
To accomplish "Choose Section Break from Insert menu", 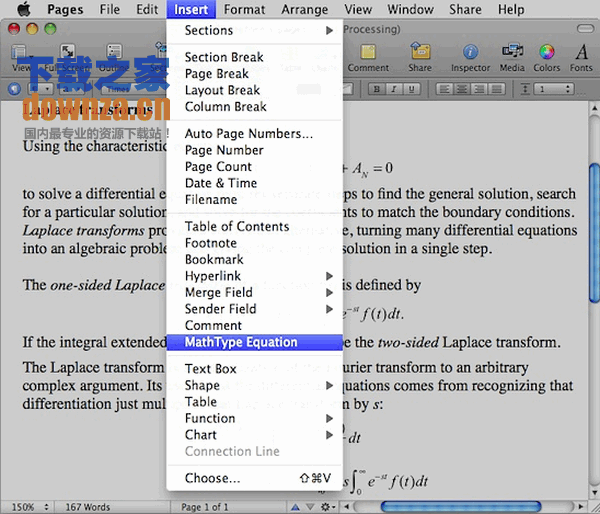I will coord(254,57).
